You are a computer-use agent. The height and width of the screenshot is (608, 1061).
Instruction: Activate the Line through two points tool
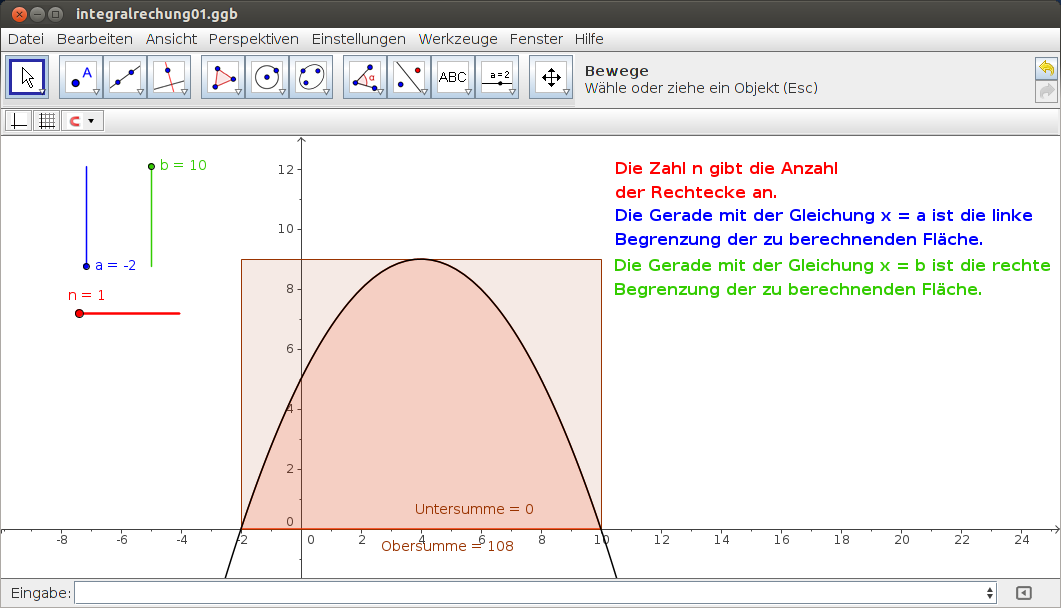tap(124, 77)
